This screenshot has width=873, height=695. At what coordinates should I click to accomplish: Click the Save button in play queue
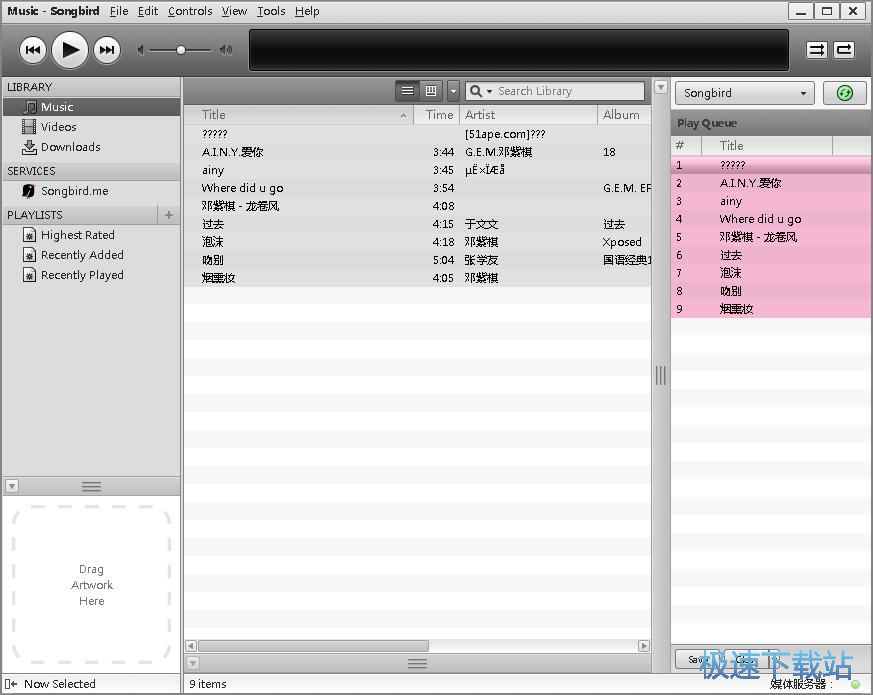tap(698, 659)
